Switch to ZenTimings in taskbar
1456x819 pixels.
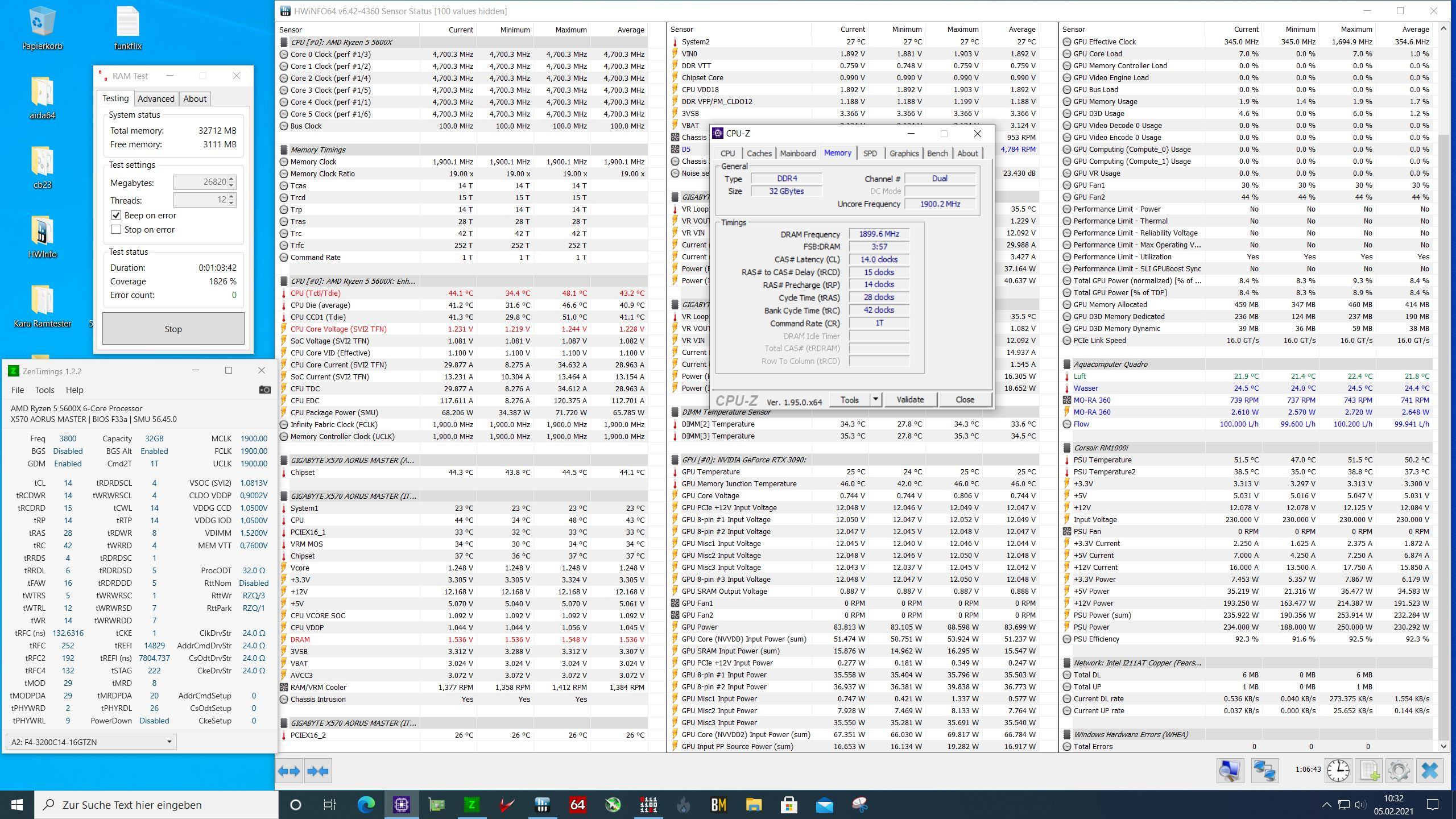click(x=471, y=805)
